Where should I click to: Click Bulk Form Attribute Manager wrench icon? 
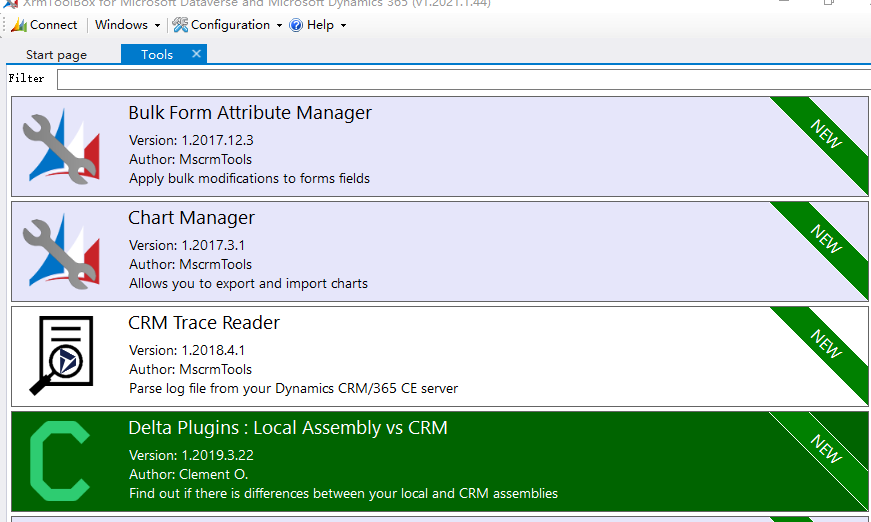coord(61,146)
